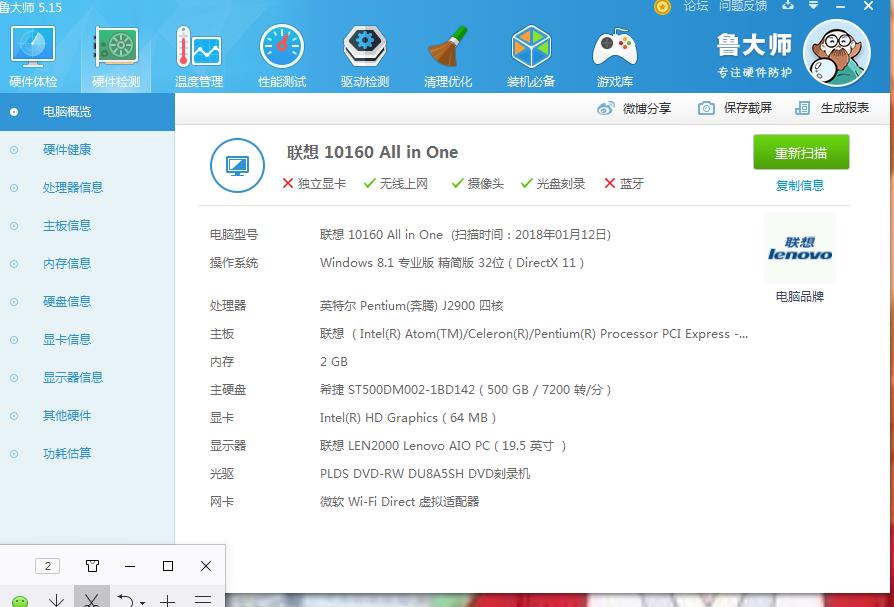Click the 摄像头 status indicator
The height and width of the screenshot is (607, 894).
coord(478,184)
